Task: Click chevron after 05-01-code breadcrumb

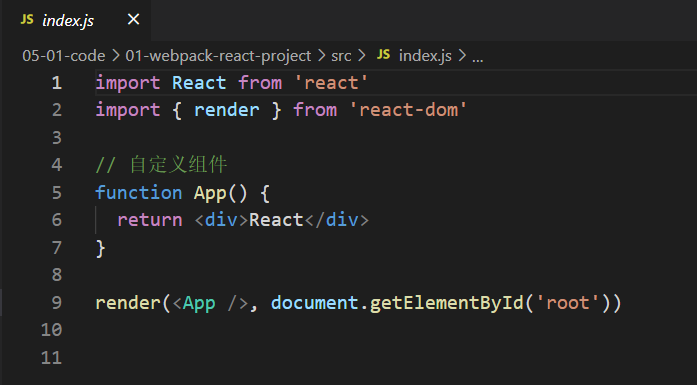Action: [116, 56]
